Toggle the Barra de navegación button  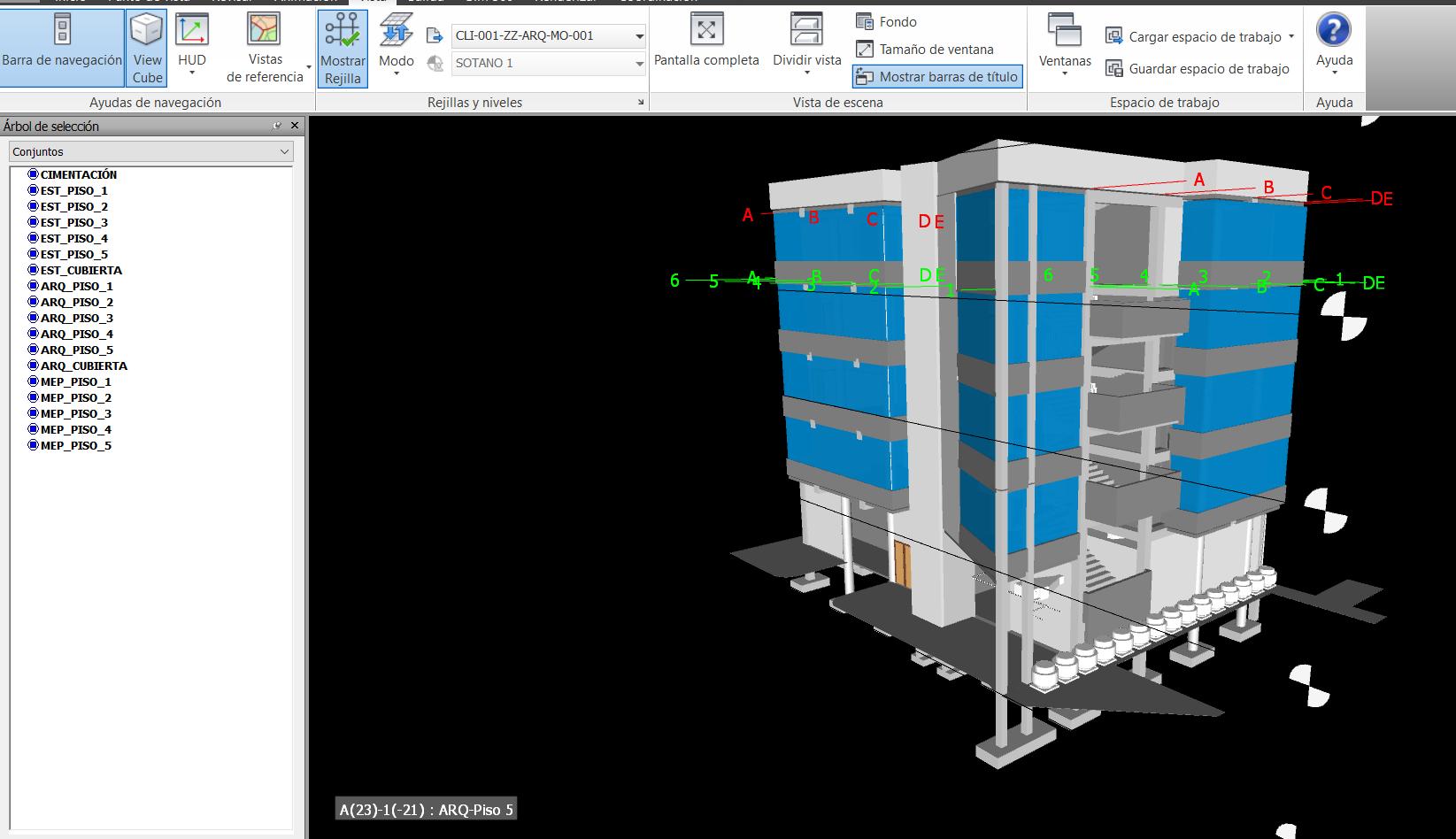coord(62,48)
